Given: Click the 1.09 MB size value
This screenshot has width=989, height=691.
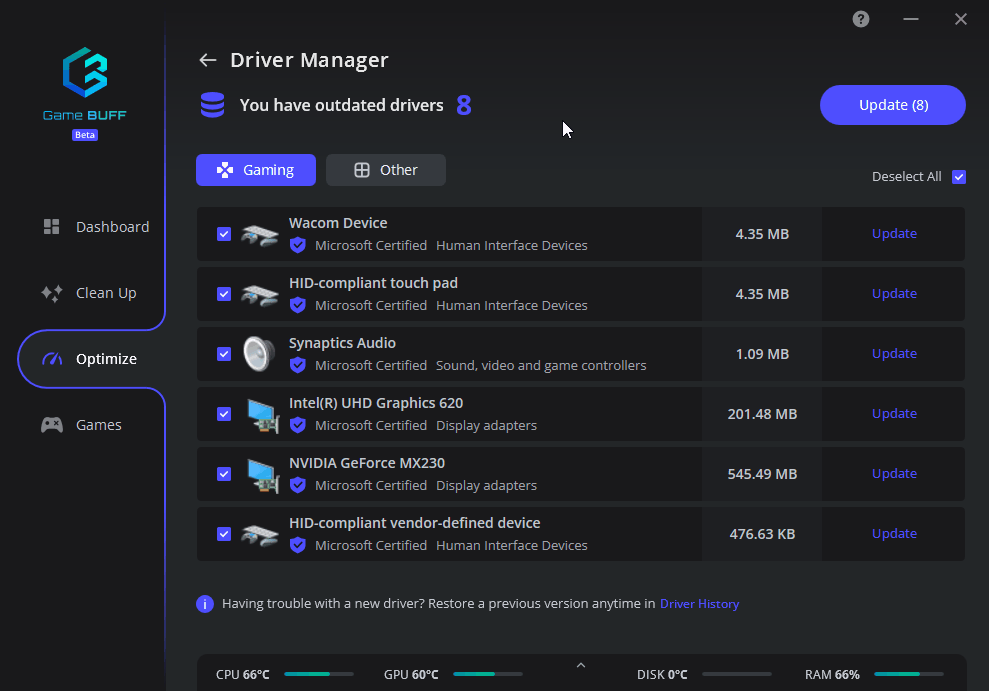Looking at the screenshot, I should coord(762,354).
